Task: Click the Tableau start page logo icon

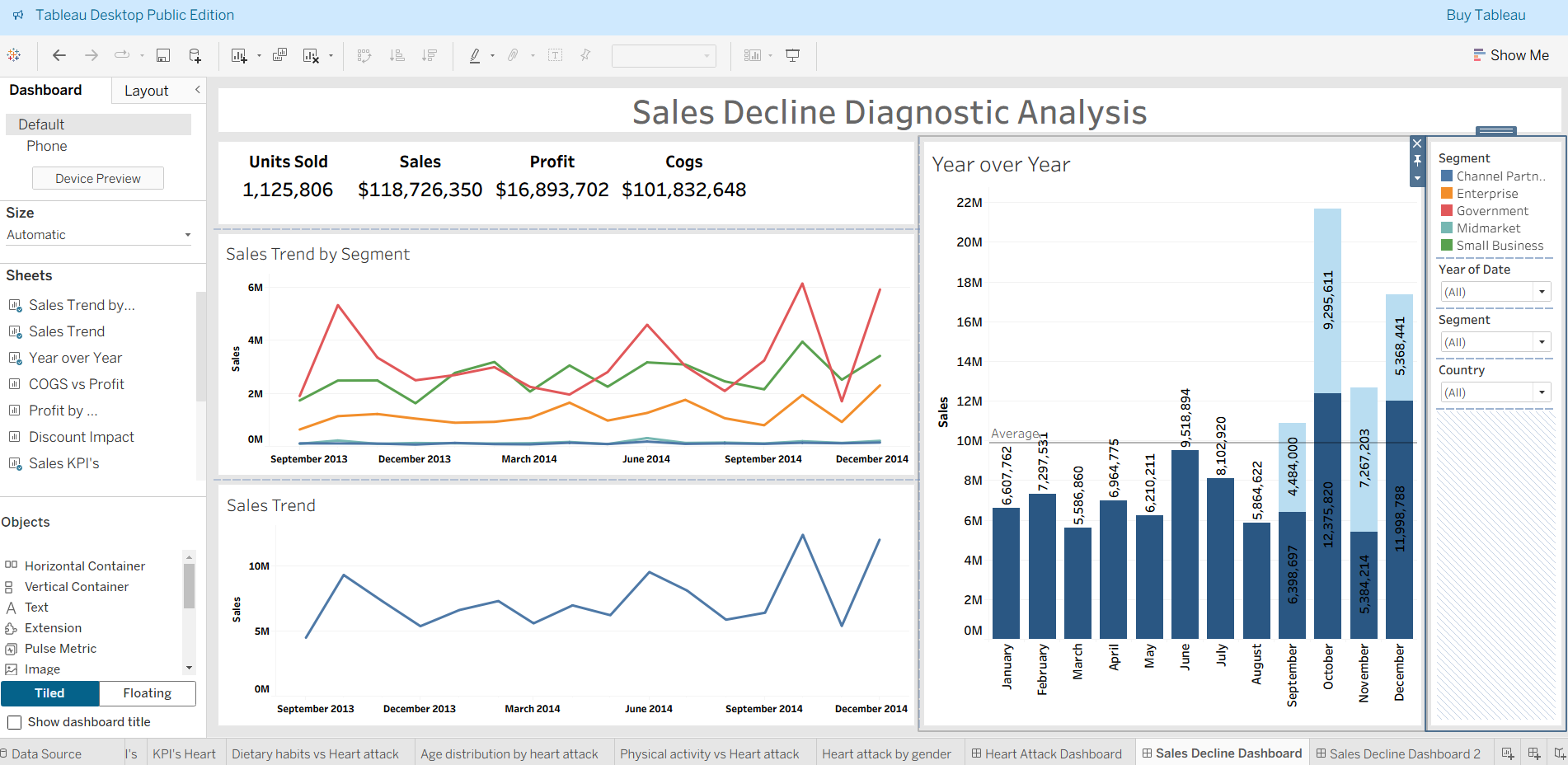Action: pos(14,55)
